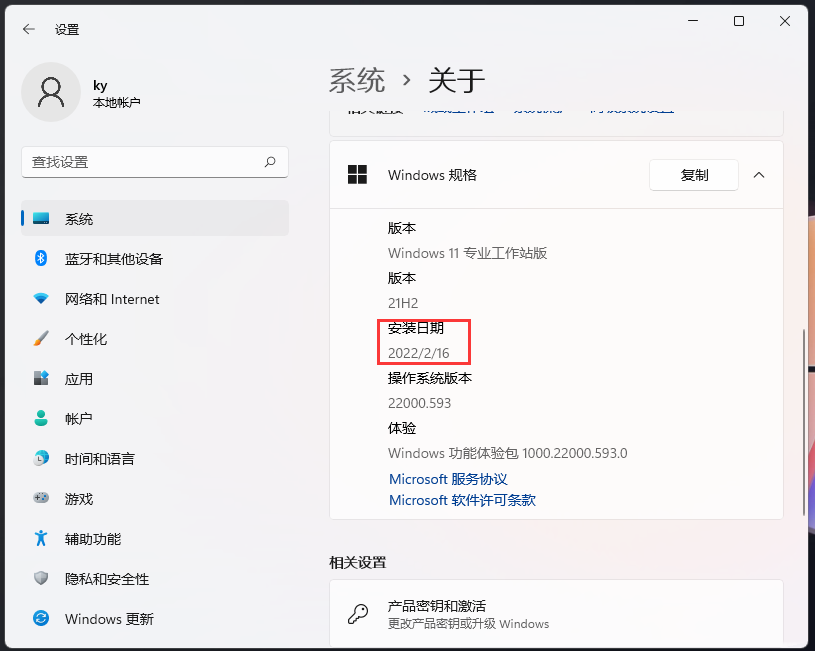The width and height of the screenshot is (815, 651).
Task: Open 隐私和安全性 settings
Action: click(90, 579)
